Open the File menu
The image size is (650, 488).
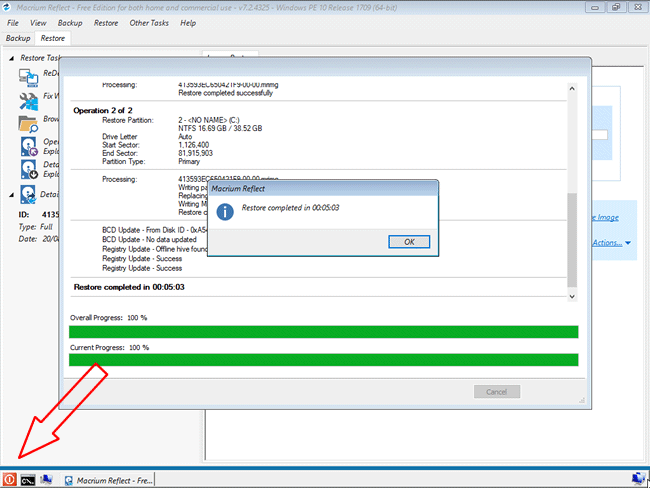[x=13, y=23]
